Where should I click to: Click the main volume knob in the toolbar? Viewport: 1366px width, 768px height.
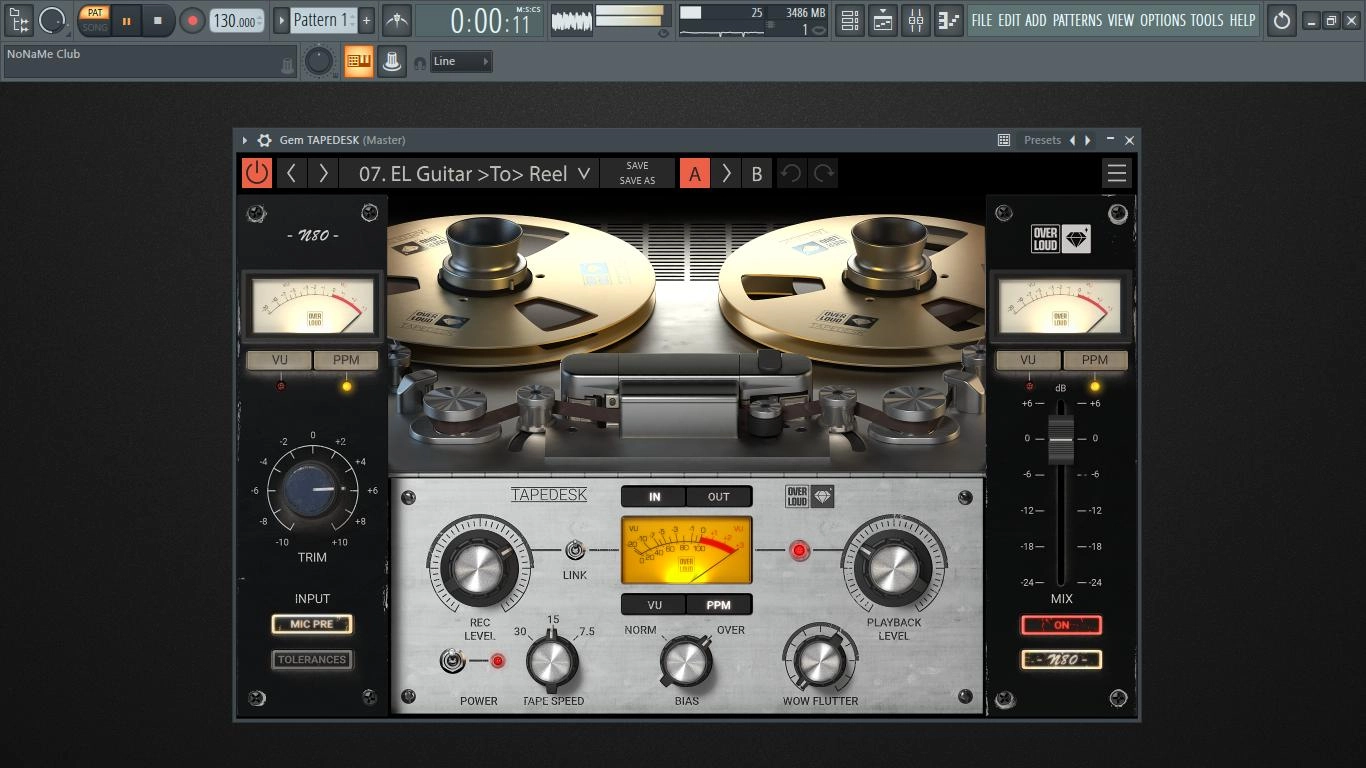52,19
